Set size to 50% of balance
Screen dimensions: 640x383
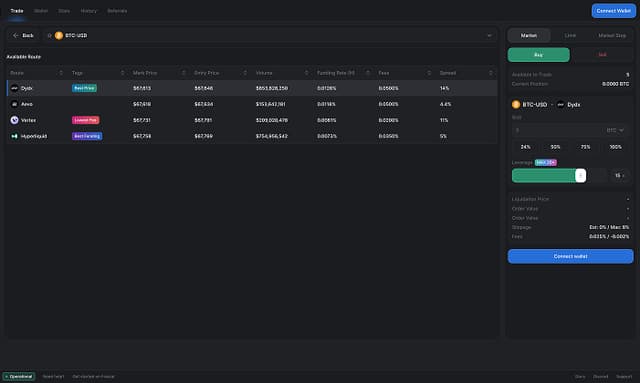tap(555, 147)
